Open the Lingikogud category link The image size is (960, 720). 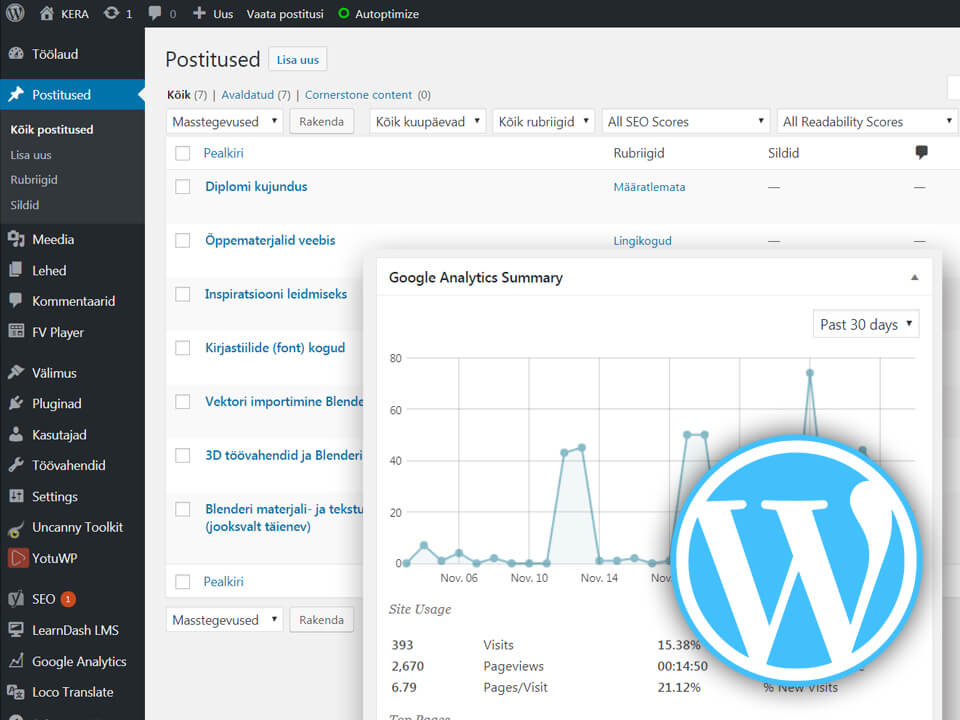click(x=642, y=241)
